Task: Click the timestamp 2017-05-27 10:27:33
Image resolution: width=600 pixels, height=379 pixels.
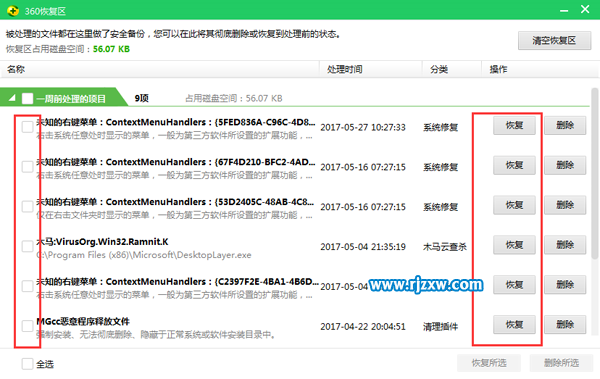Action: tap(363, 127)
